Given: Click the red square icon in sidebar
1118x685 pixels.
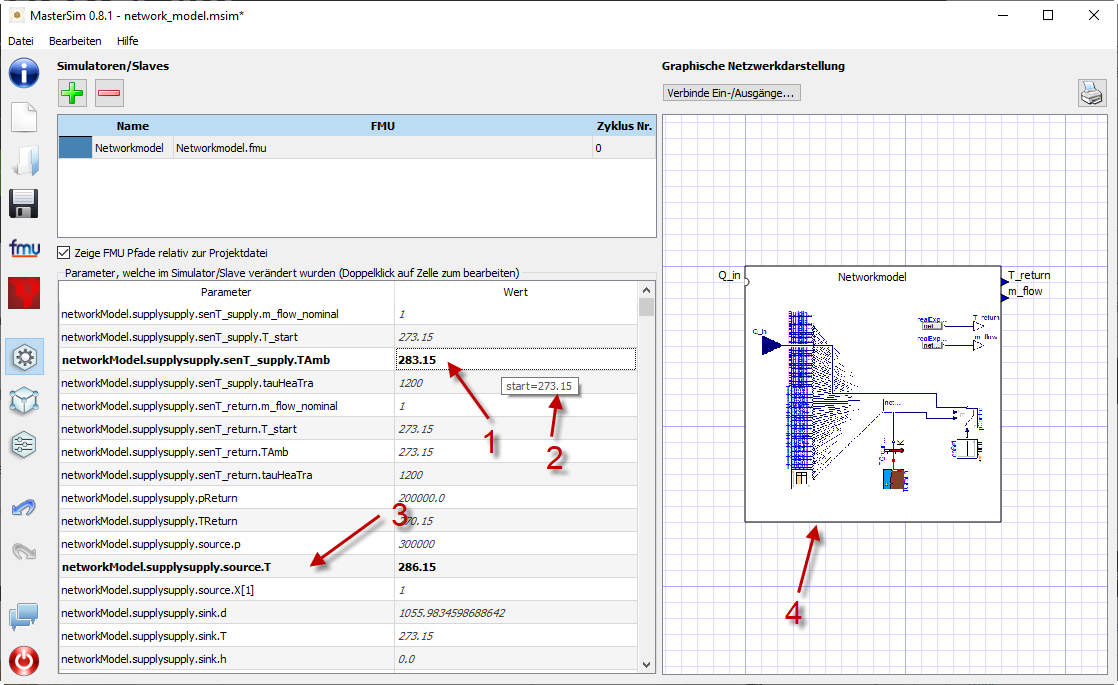Looking at the screenshot, I should click(24, 293).
